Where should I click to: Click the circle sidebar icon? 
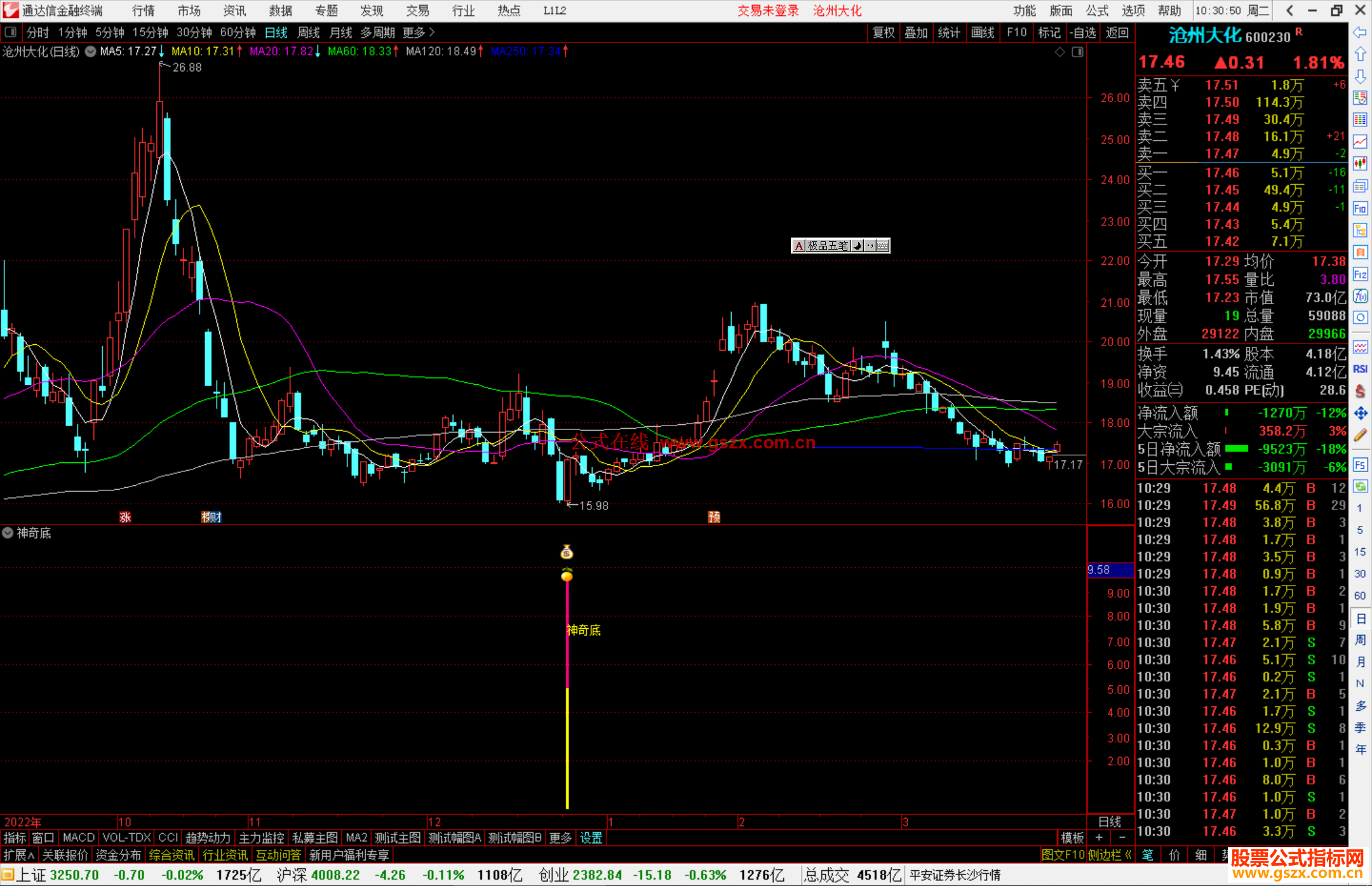click(1360, 318)
